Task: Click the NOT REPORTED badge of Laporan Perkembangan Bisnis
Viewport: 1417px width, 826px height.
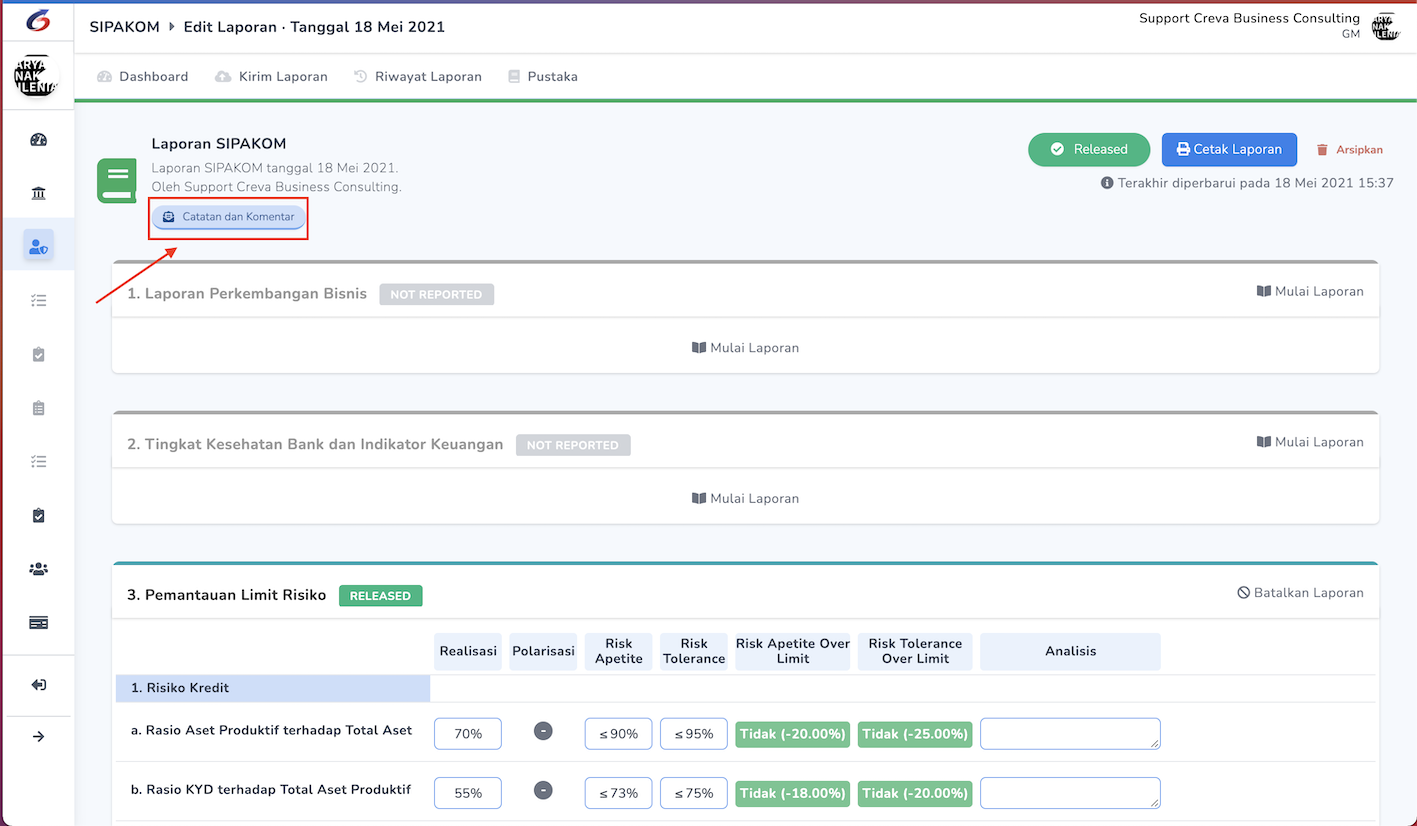Action: click(436, 295)
